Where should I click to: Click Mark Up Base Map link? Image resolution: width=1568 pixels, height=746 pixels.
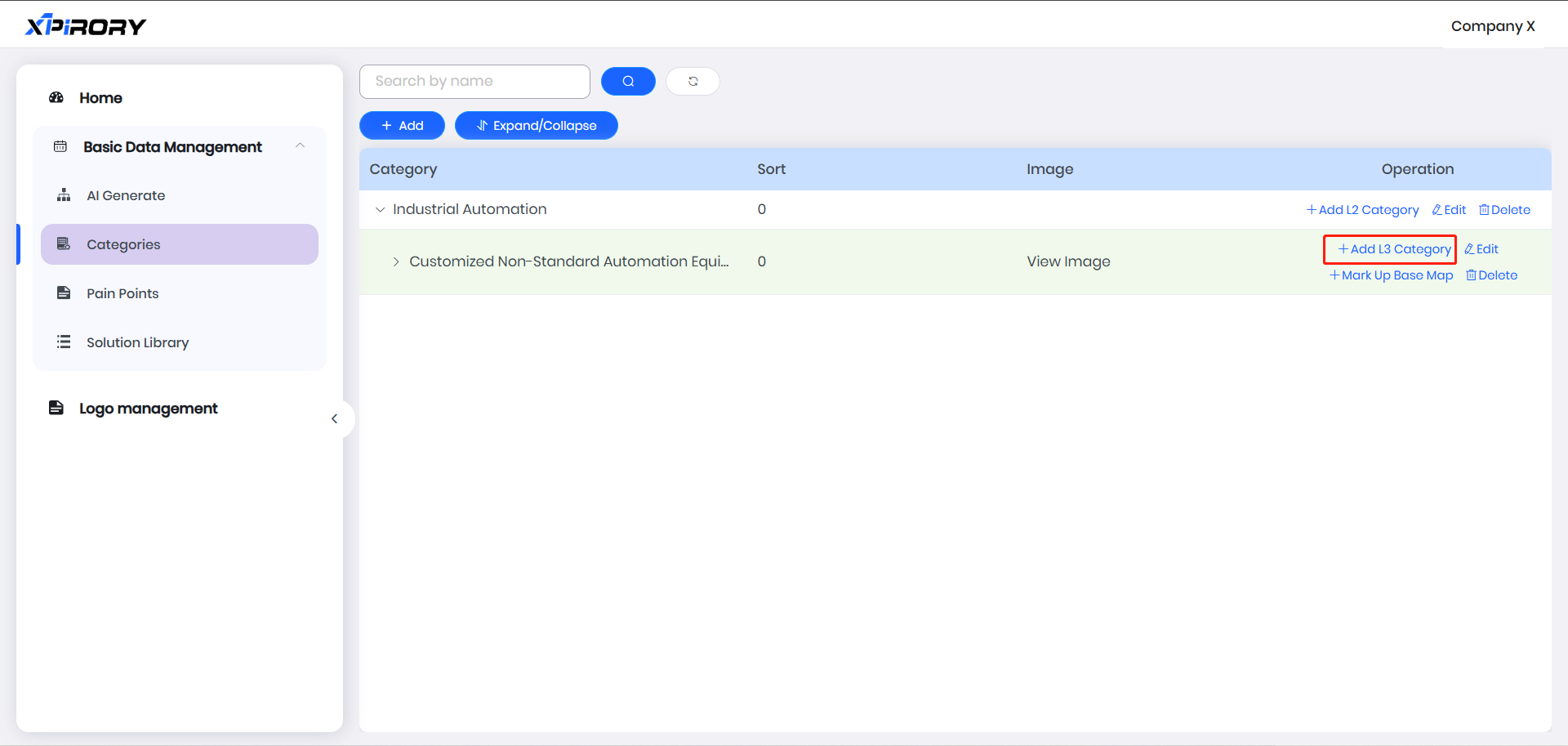click(1392, 275)
